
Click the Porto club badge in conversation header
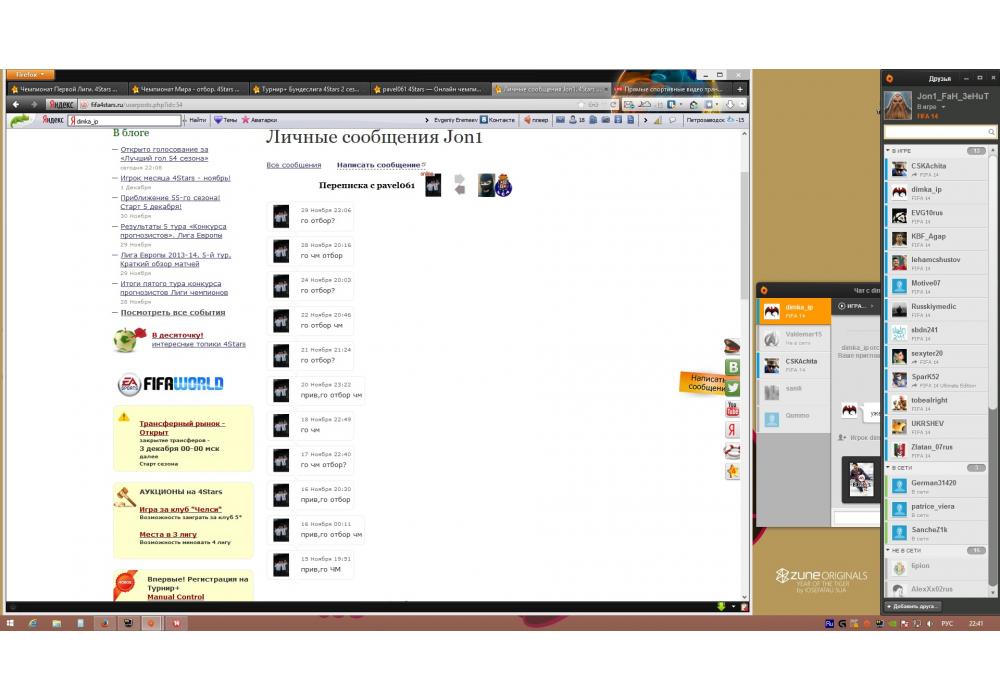point(504,186)
